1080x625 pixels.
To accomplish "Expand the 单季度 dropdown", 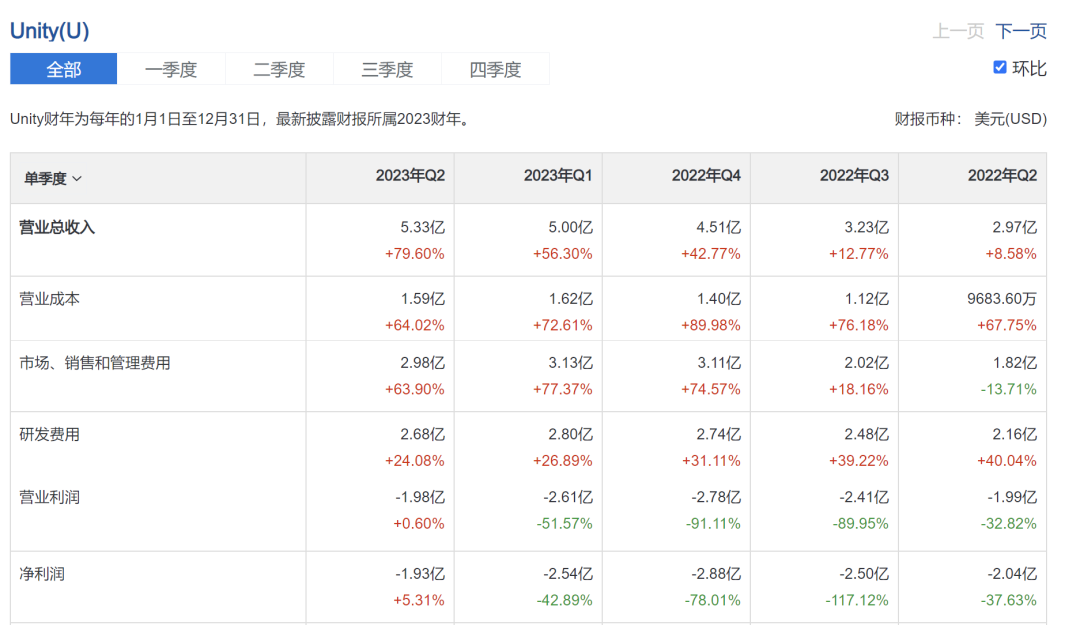I will 53,178.
